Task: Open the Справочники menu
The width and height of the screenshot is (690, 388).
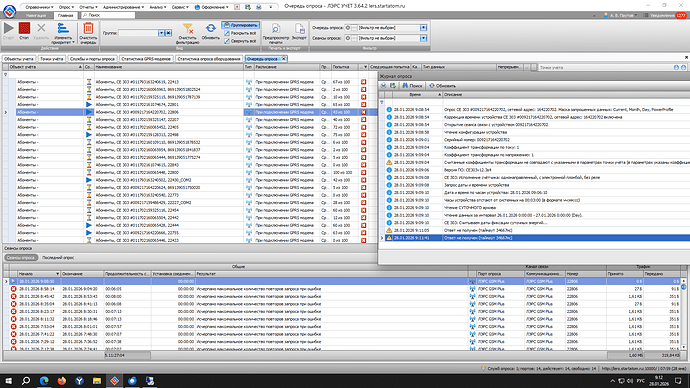Action: [39, 7]
